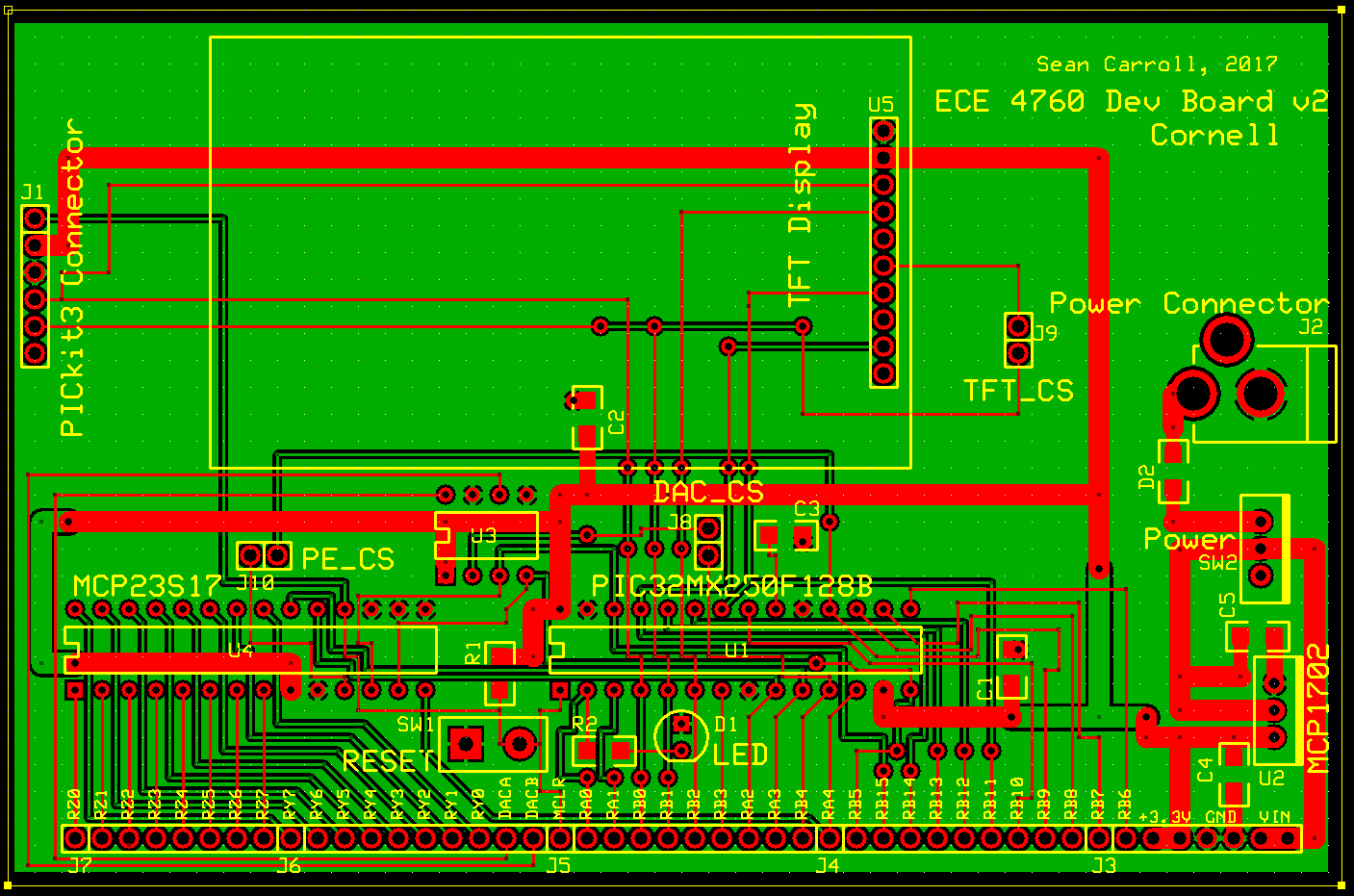Select the top large pad of power jack J2
Image resolution: width=1354 pixels, height=896 pixels.
[1226, 339]
